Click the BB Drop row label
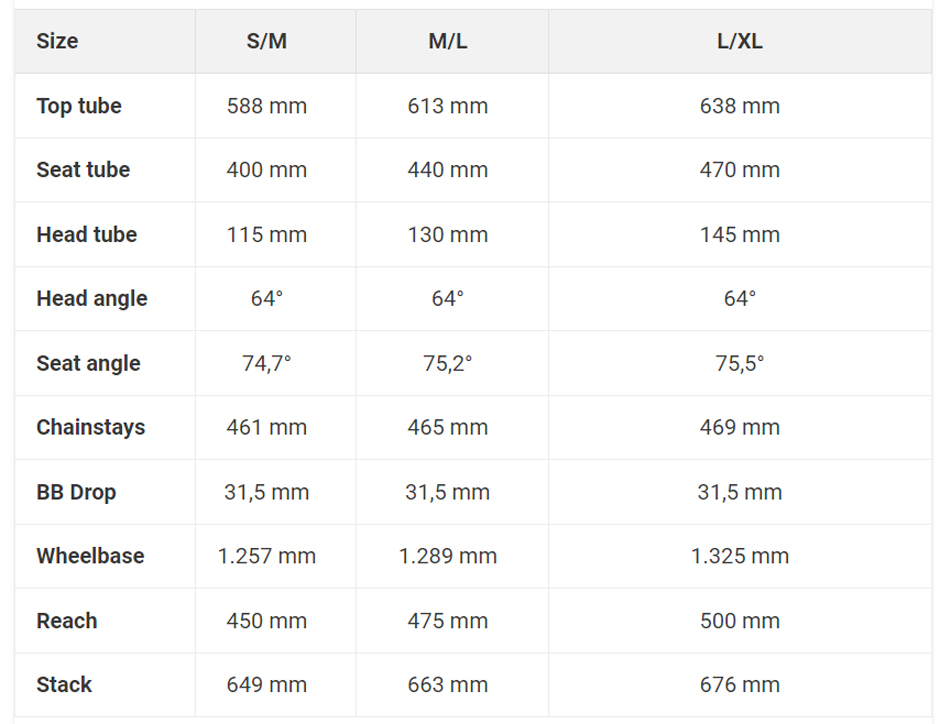The height and width of the screenshot is (724, 940). tap(76, 492)
